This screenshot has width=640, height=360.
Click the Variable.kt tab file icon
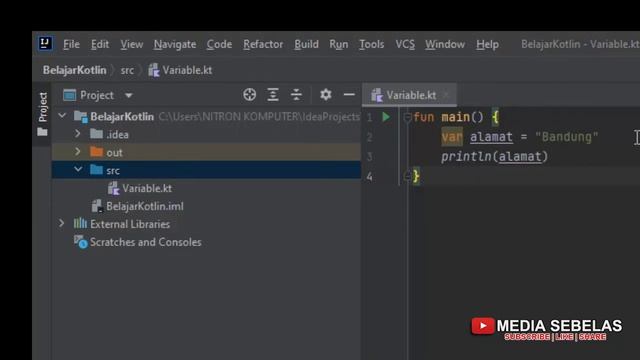(x=376, y=95)
